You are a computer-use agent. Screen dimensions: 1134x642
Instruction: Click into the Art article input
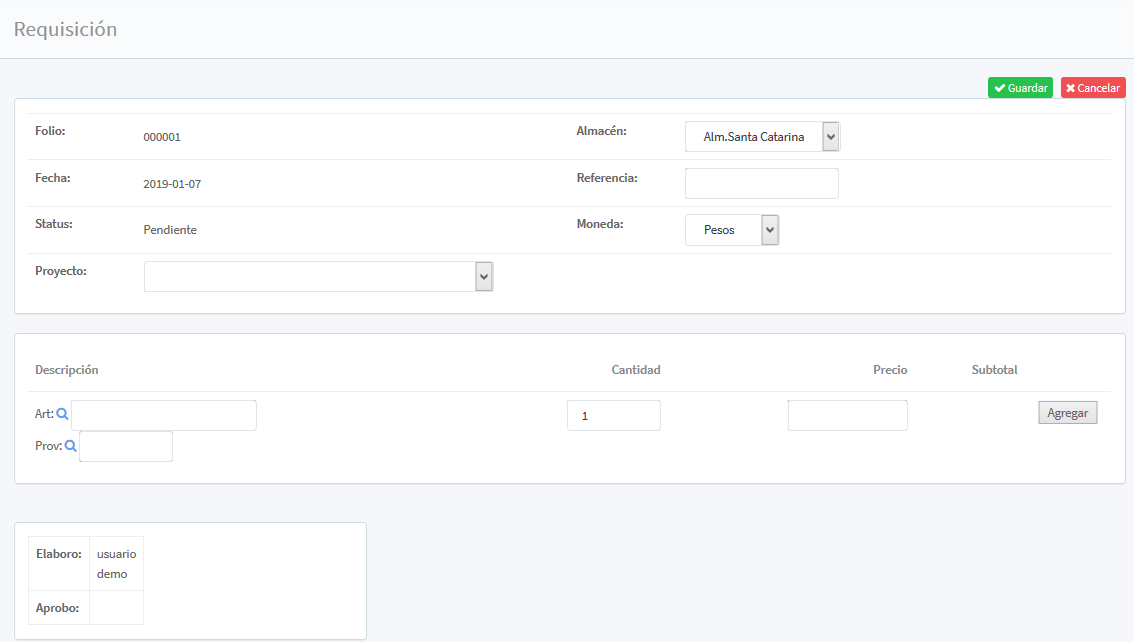(x=164, y=416)
